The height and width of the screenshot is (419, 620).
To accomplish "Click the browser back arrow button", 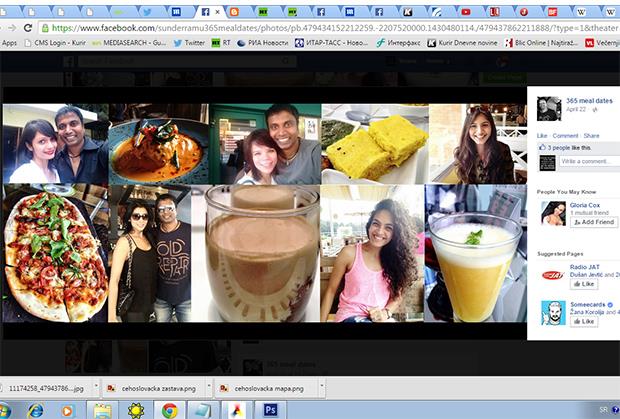I will click(x=8, y=28).
